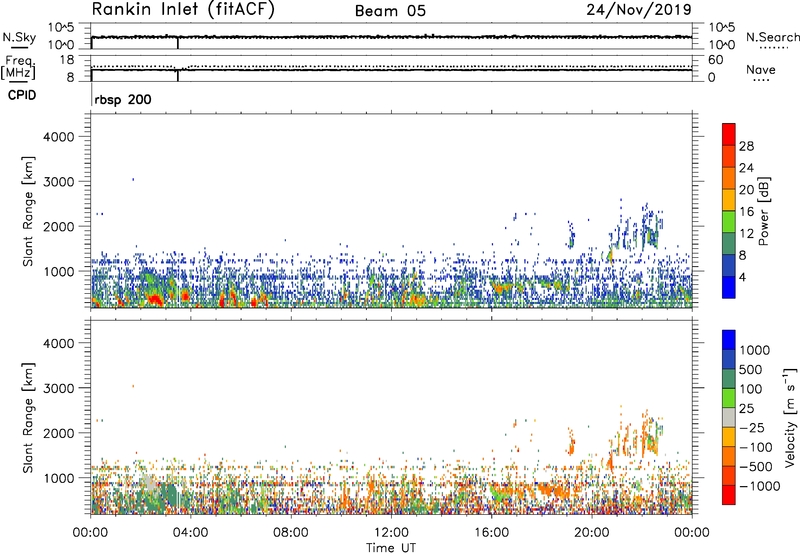This screenshot has width=800, height=554.
Task: Click the '08:00' time tick label
Action: [x=291, y=533]
